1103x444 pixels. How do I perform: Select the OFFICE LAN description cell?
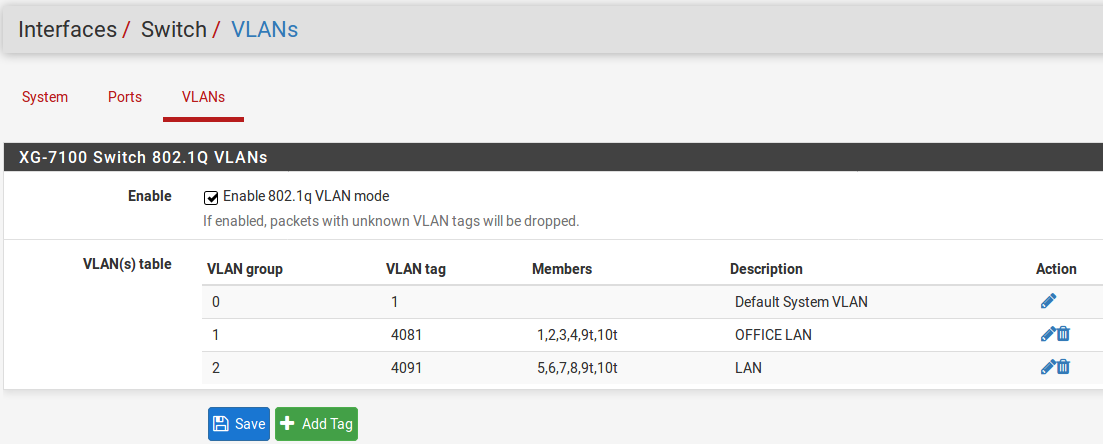tap(773, 335)
